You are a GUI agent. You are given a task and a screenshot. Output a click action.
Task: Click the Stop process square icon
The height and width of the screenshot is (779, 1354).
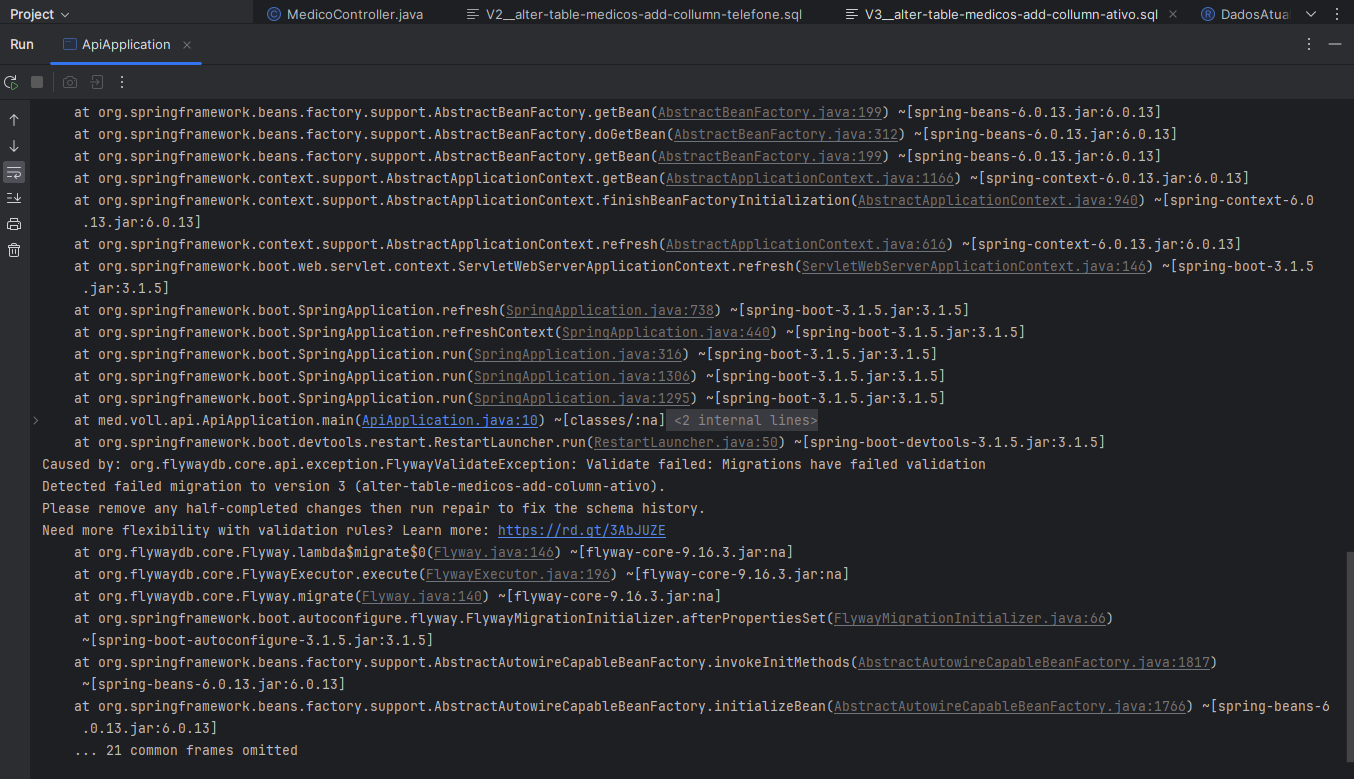(37, 82)
